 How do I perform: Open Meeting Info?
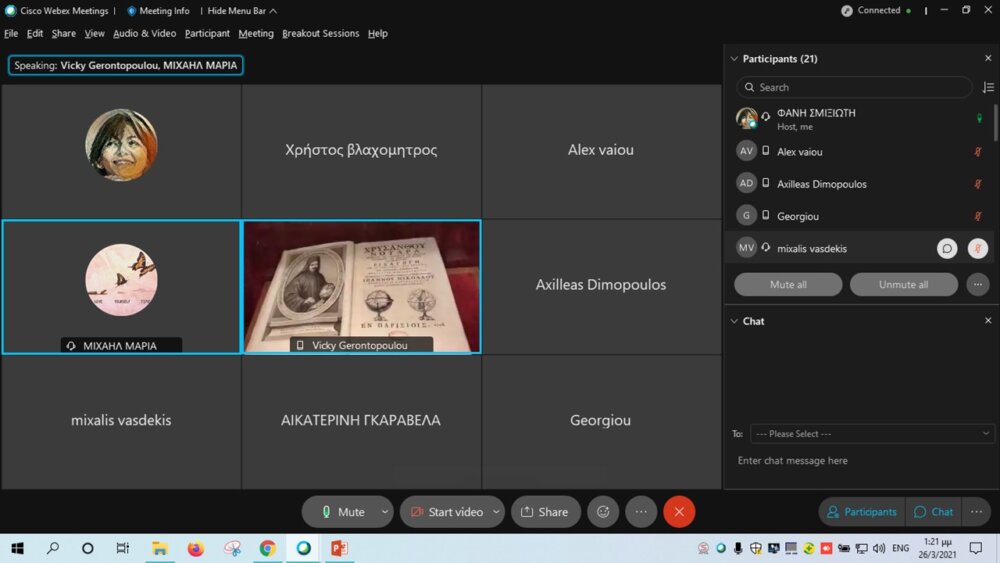(x=158, y=11)
